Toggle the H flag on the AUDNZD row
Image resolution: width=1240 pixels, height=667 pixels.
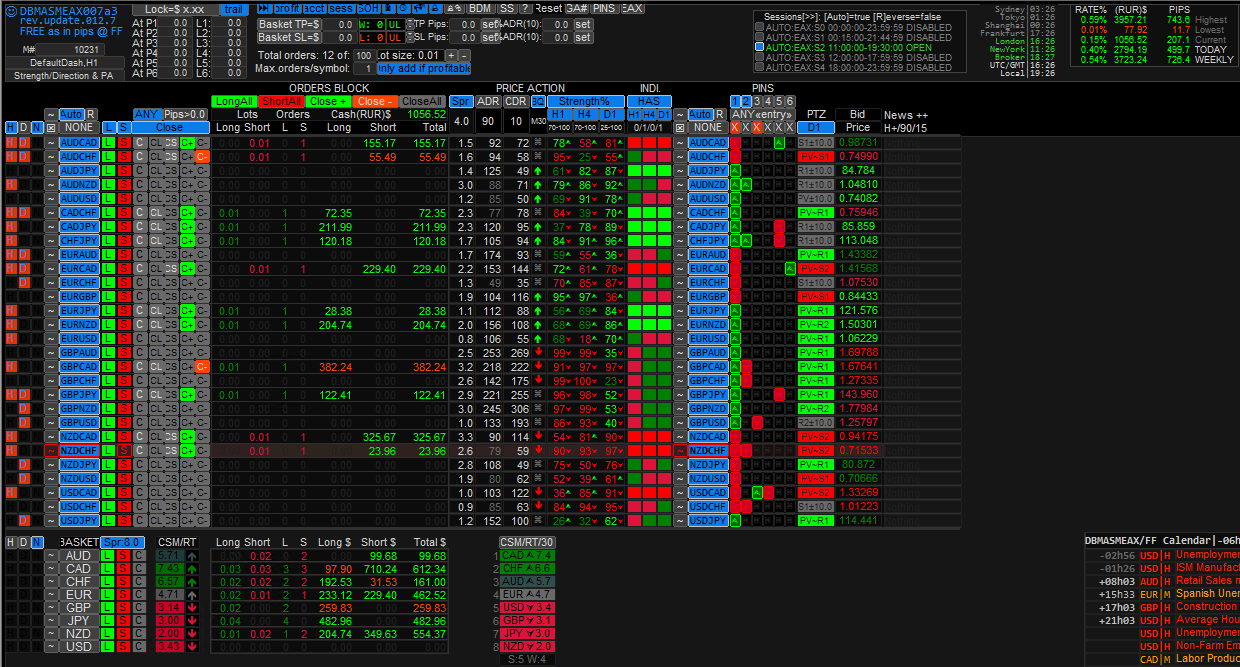click(x=11, y=185)
